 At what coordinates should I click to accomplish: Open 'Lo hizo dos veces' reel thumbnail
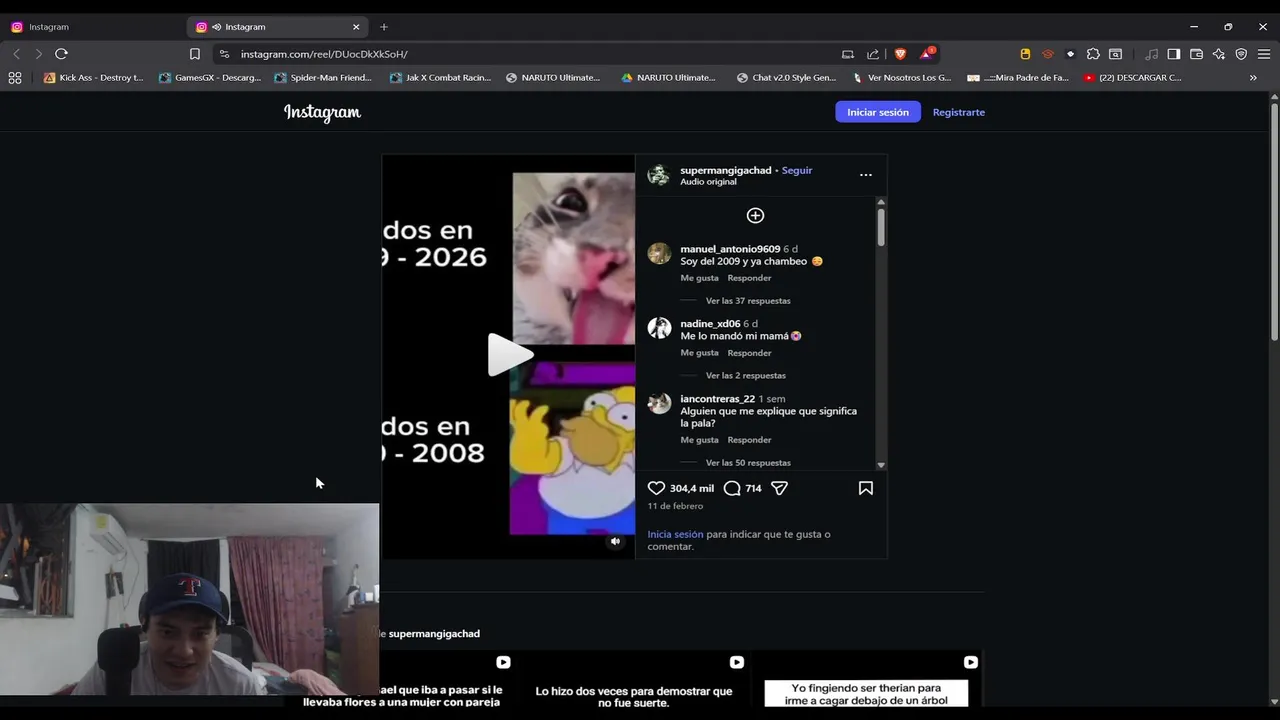(x=634, y=680)
